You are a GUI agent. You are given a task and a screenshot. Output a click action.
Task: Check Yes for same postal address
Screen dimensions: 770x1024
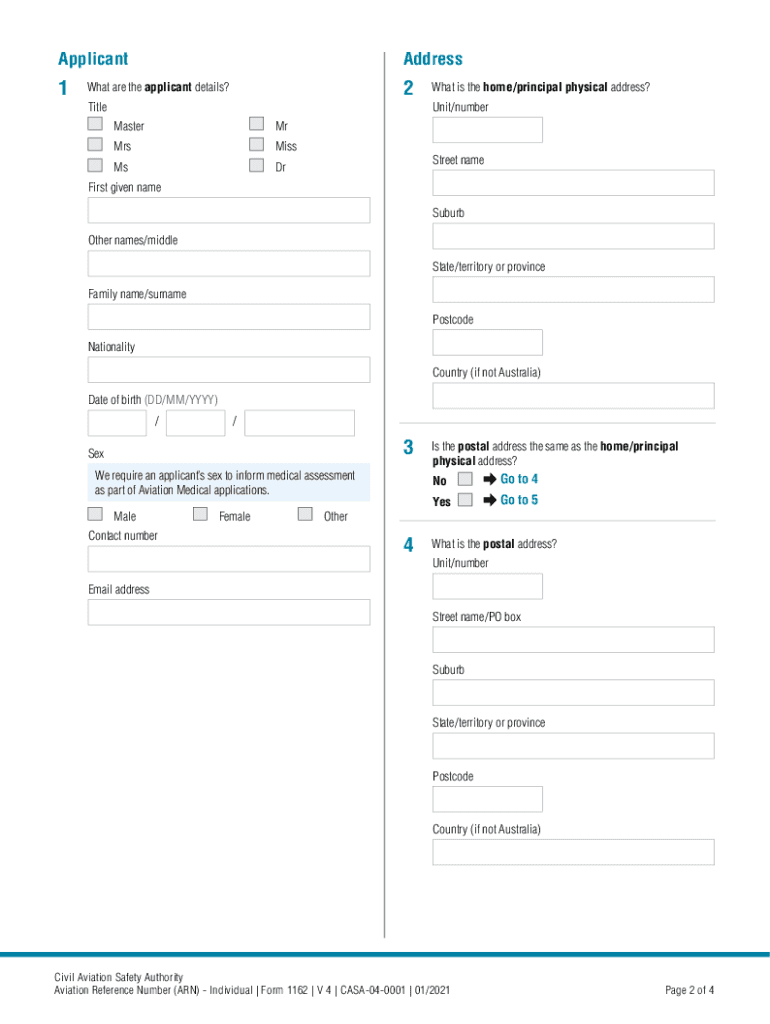[x=465, y=500]
